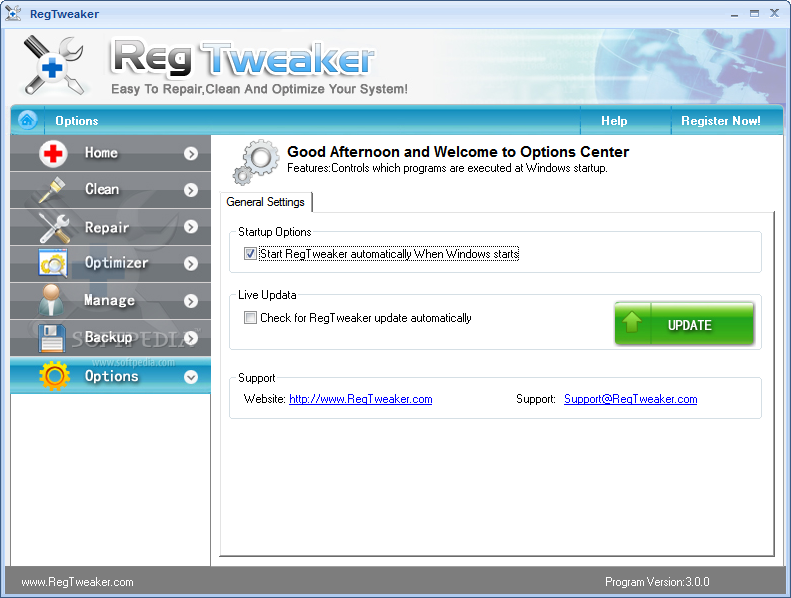791x598 pixels.
Task: Click the Support group label
Action: [257, 378]
